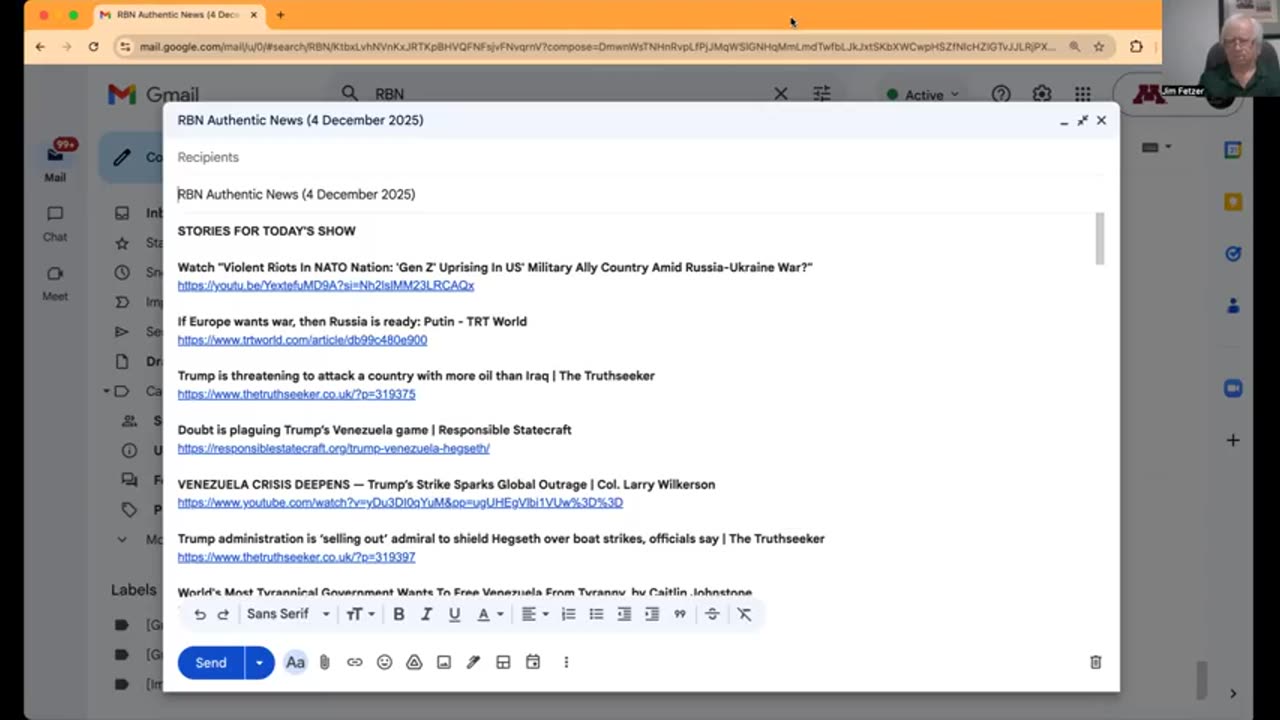
Task: Clear the RBN search query
Action: click(x=781, y=94)
